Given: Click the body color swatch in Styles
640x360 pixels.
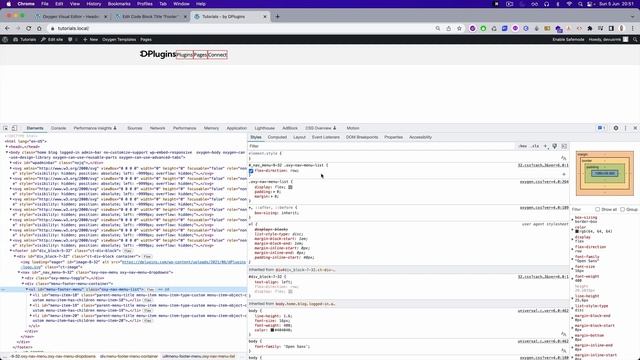Looking at the screenshot, I should [x=272, y=330].
